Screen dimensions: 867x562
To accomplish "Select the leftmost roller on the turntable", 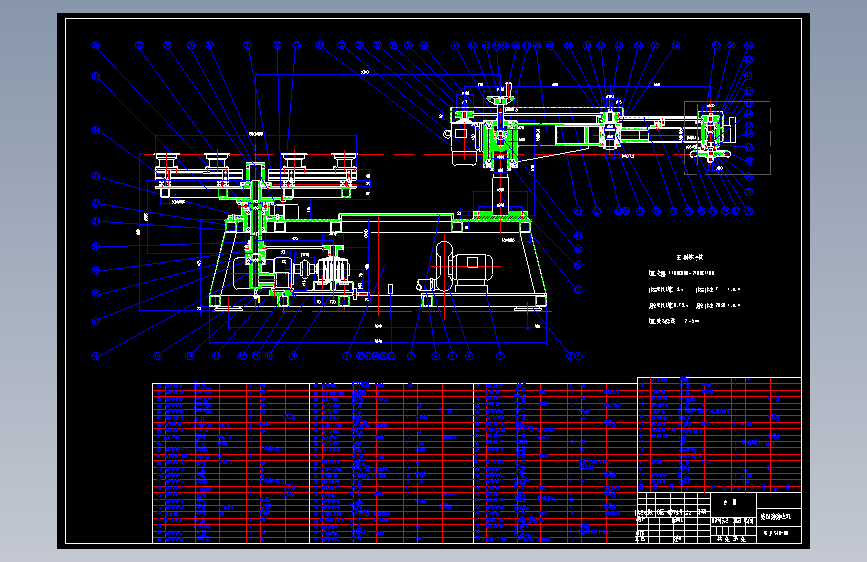I will 167,160.
